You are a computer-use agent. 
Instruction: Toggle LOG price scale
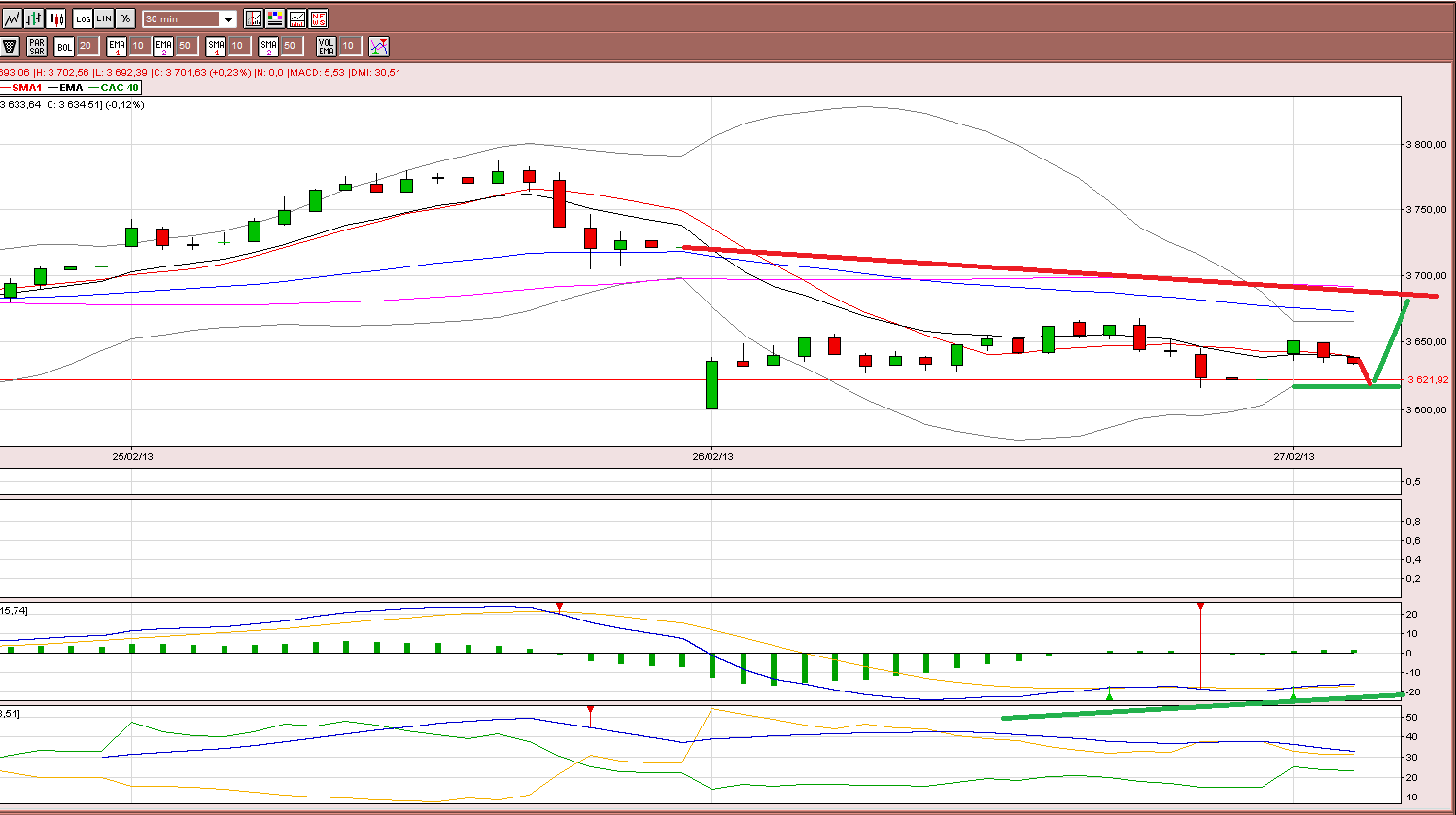84,18
